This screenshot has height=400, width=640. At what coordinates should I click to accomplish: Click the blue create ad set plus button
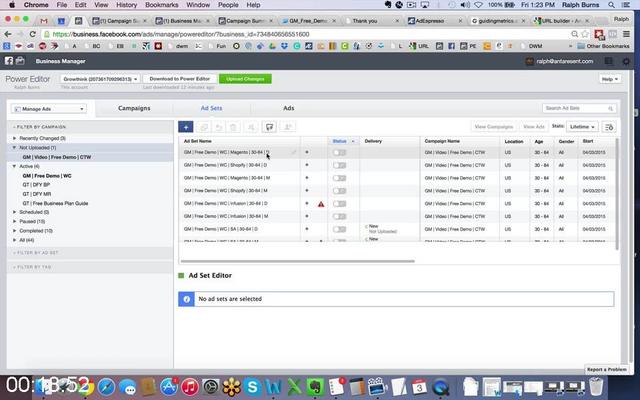tap(186, 127)
